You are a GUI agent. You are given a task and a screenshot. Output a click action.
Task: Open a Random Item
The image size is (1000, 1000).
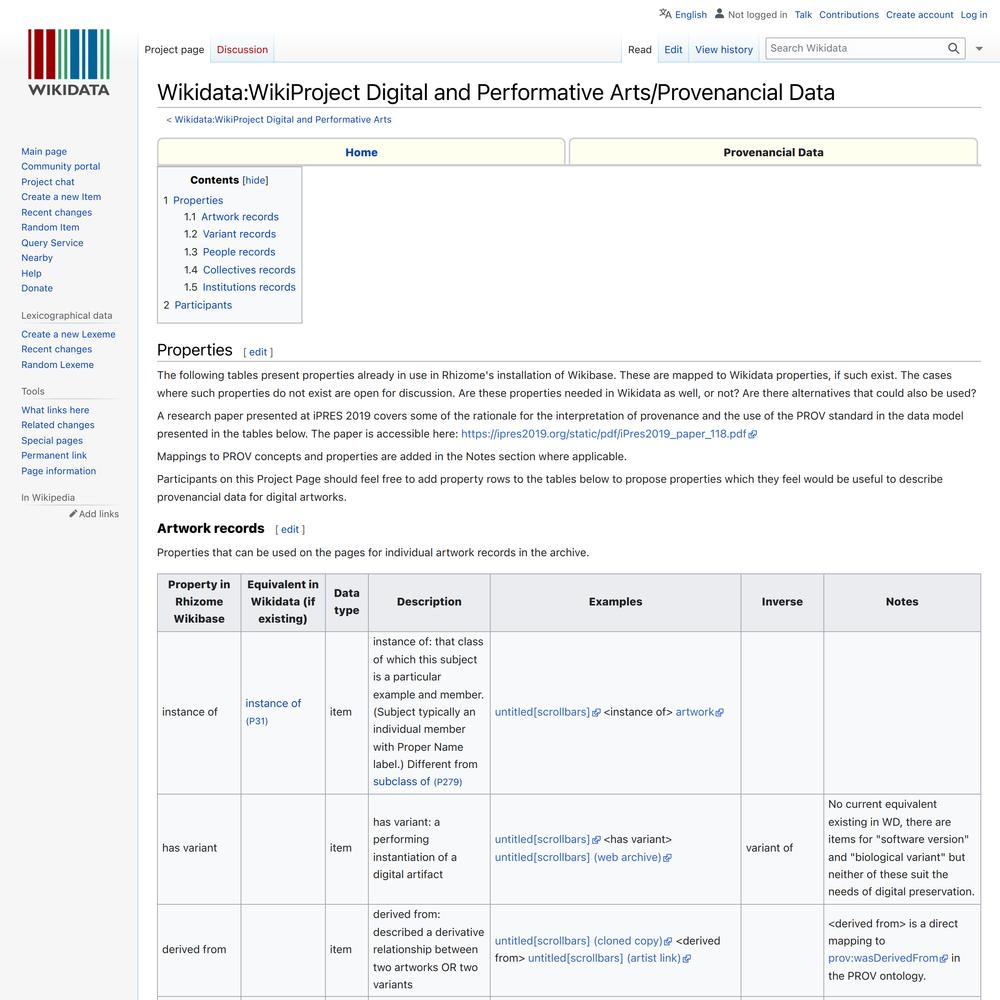click(x=50, y=227)
